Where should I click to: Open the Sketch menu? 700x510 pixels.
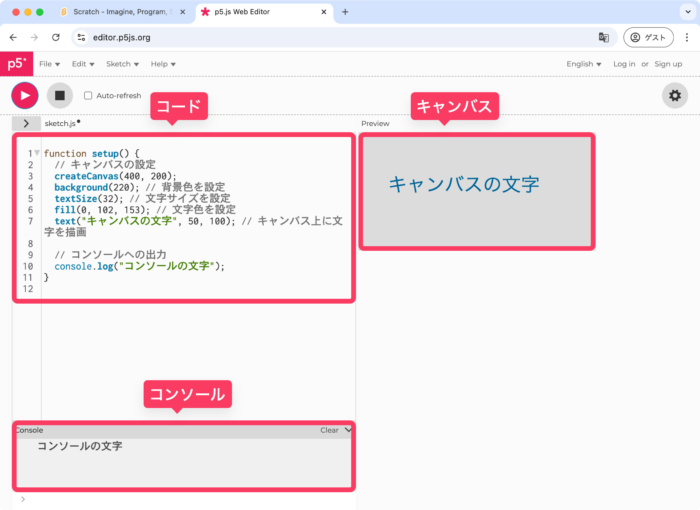click(x=121, y=64)
